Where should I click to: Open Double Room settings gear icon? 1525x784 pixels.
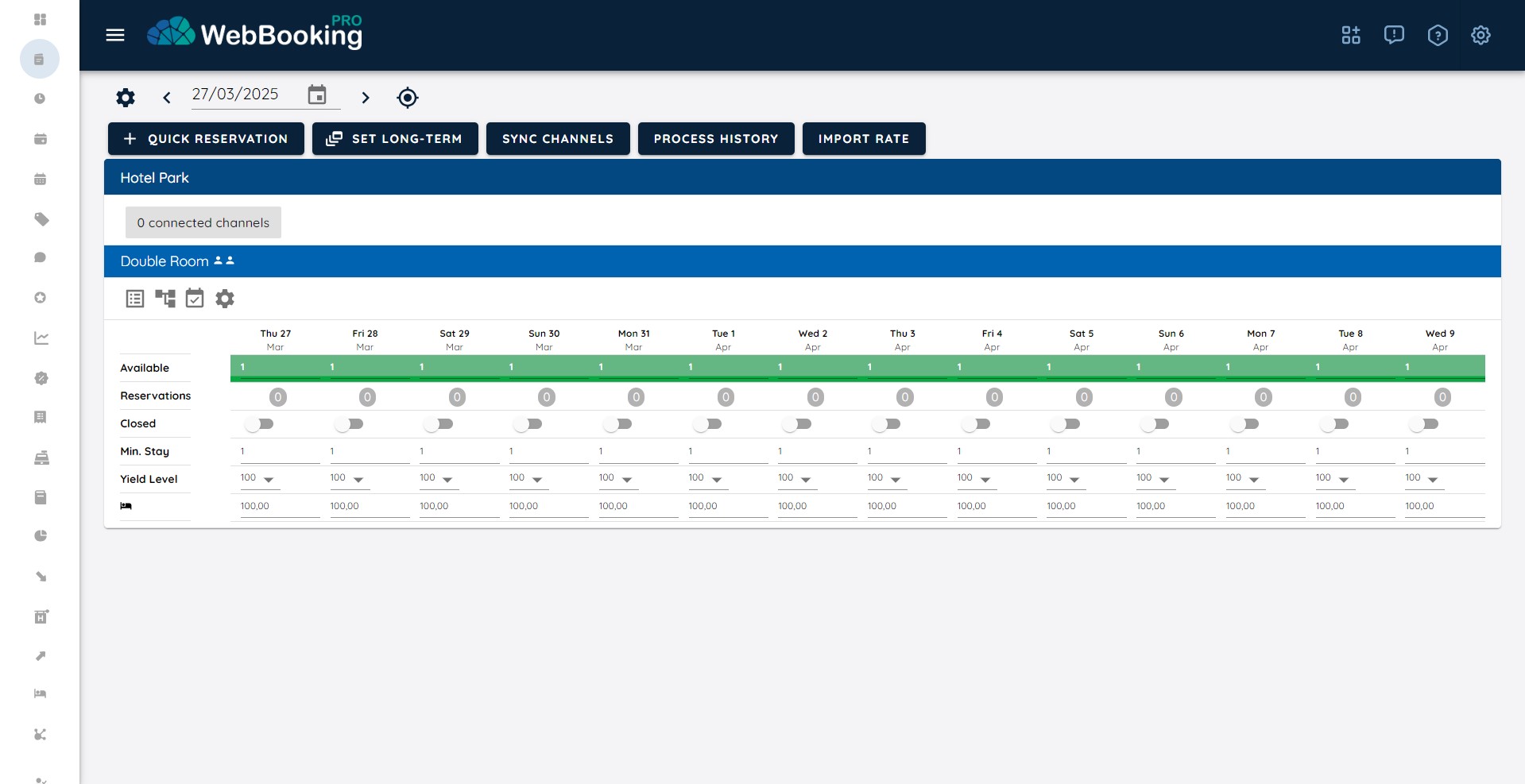point(225,299)
